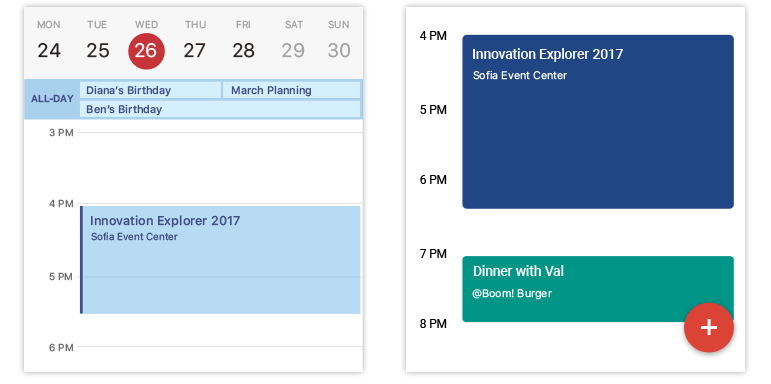Open the Dinner with Val appointment
Image resolution: width=771 pixels, height=384 pixels.
point(598,289)
